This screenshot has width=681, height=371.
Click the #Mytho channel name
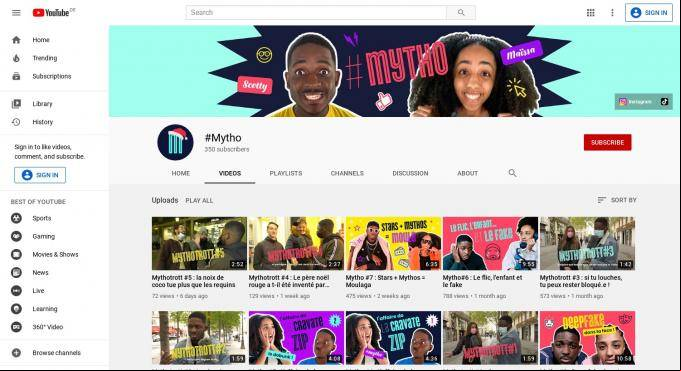click(223, 138)
